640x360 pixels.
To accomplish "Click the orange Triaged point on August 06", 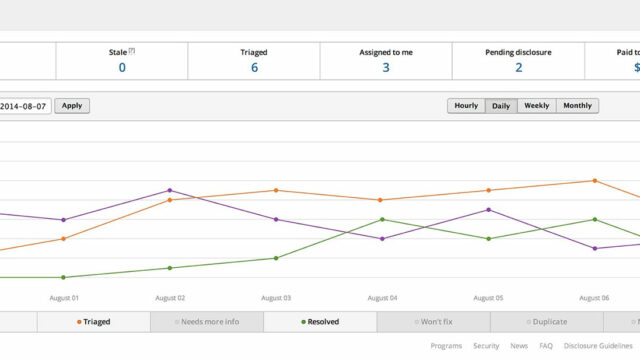I will 595,181.
